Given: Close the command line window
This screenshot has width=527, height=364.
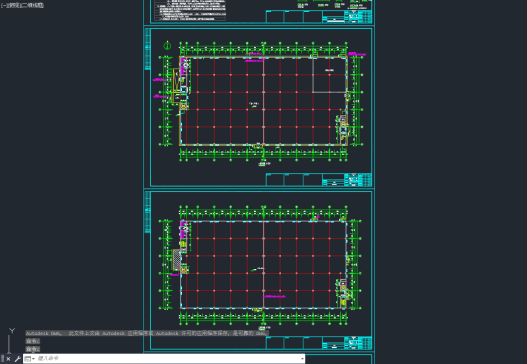Looking at the screenshot, I should [x=8, y=359].
